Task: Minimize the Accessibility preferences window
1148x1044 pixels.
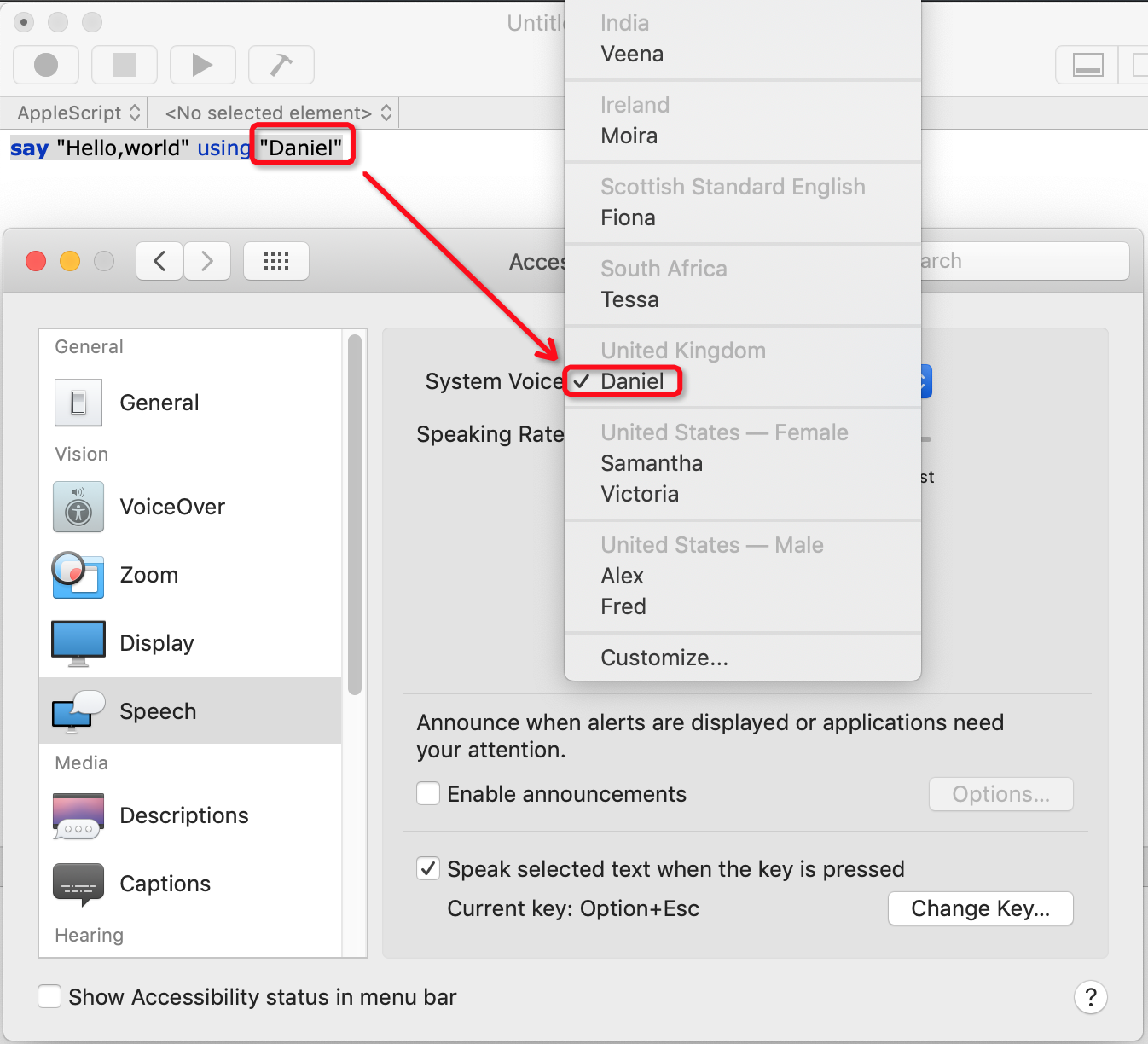Action: tap(70, 261)
